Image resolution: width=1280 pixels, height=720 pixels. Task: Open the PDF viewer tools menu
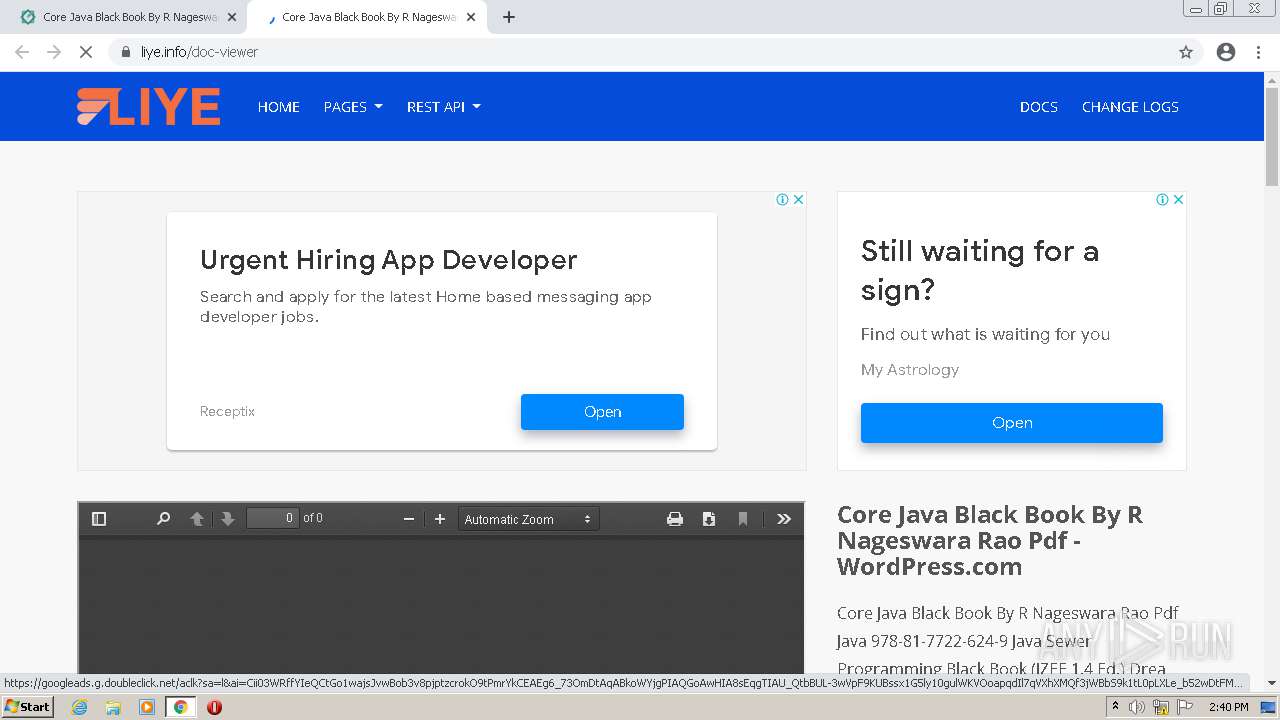(784, 518)
